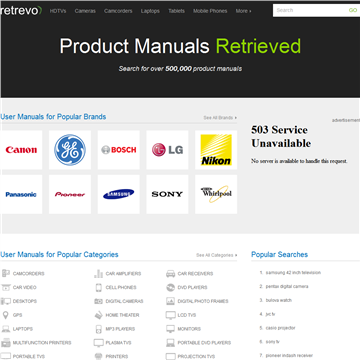
Task: Click the Digital Cameras icon
Action: (99, 301)
